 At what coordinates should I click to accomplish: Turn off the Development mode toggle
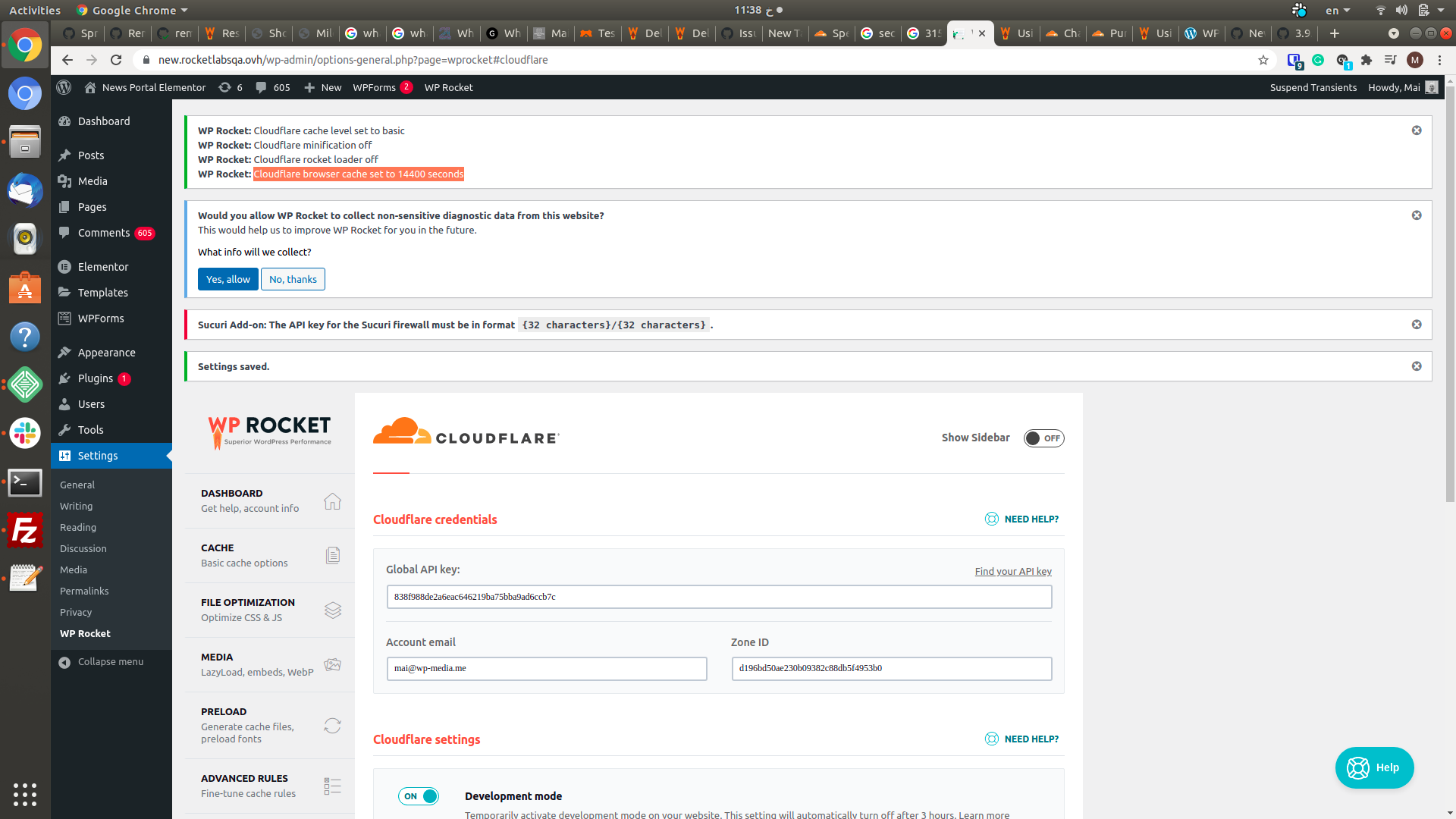[419, 796]
